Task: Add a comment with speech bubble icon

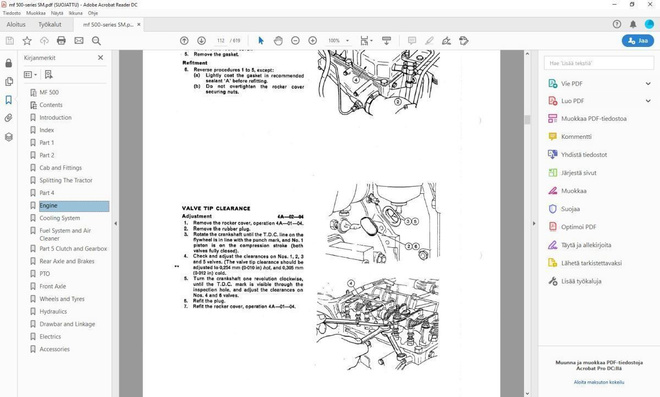Action: [412, 41]
